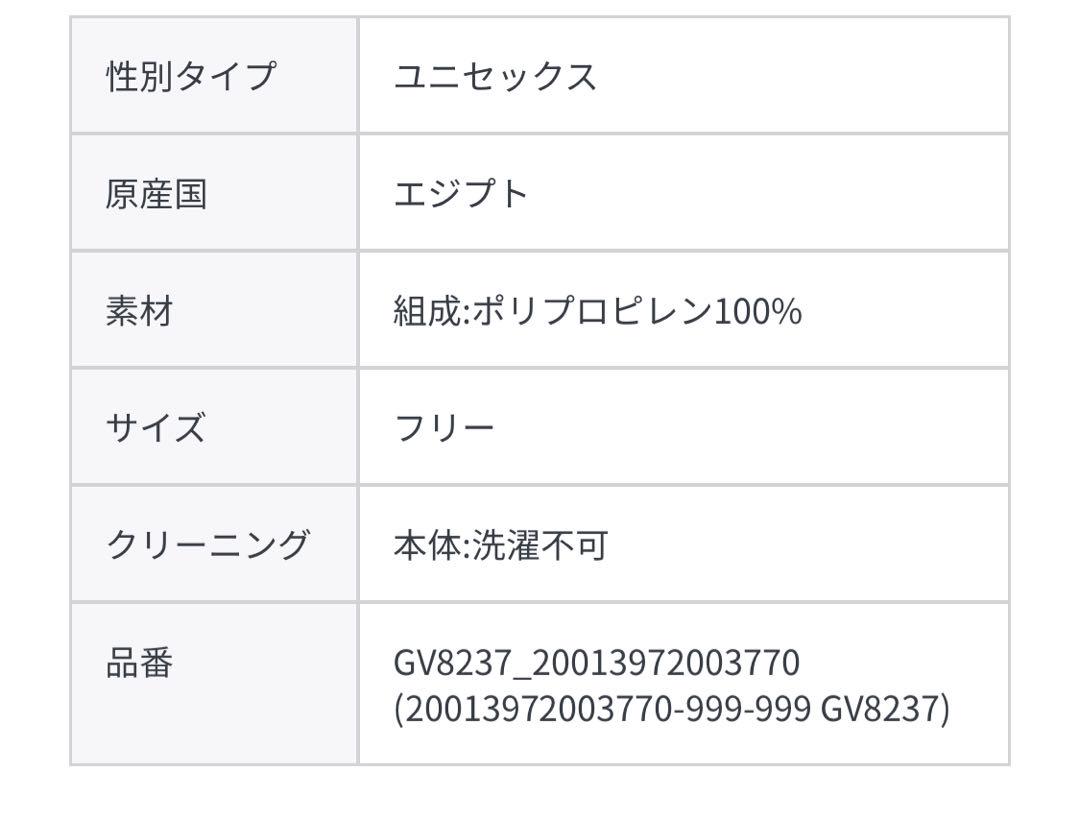Image resolution: width=1080 pixels, height=822 pixels.
Task: Select the エジプト country value
Action: pos(460,193)
